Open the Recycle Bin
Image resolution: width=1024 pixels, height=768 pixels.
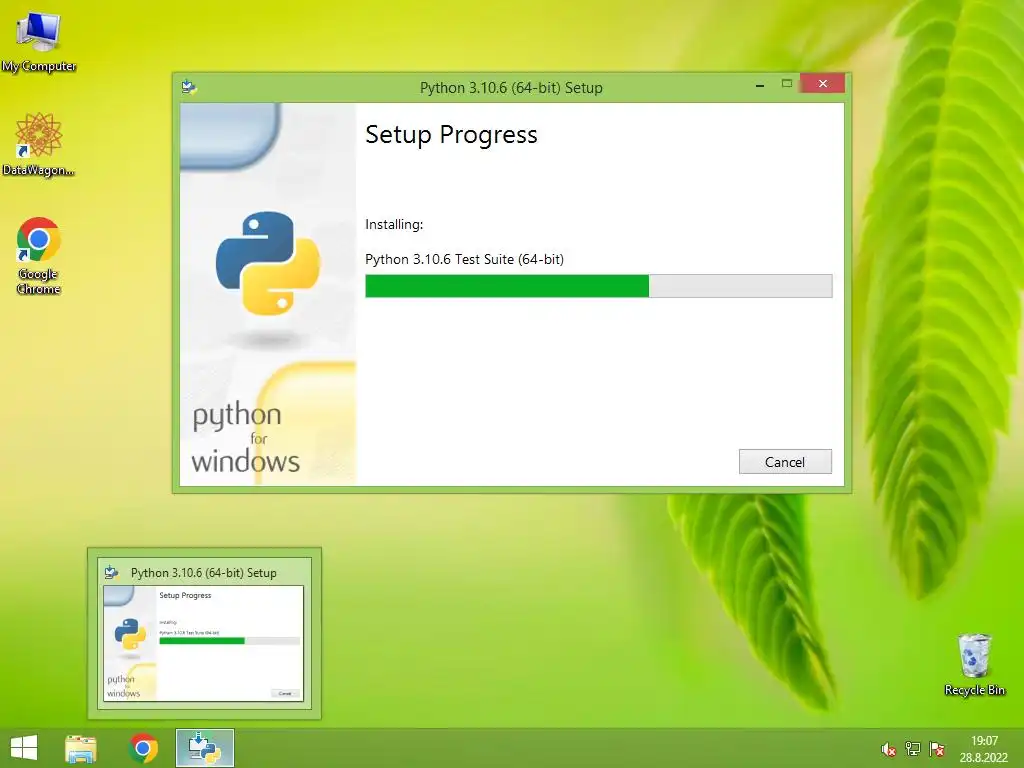pos(974,665)
